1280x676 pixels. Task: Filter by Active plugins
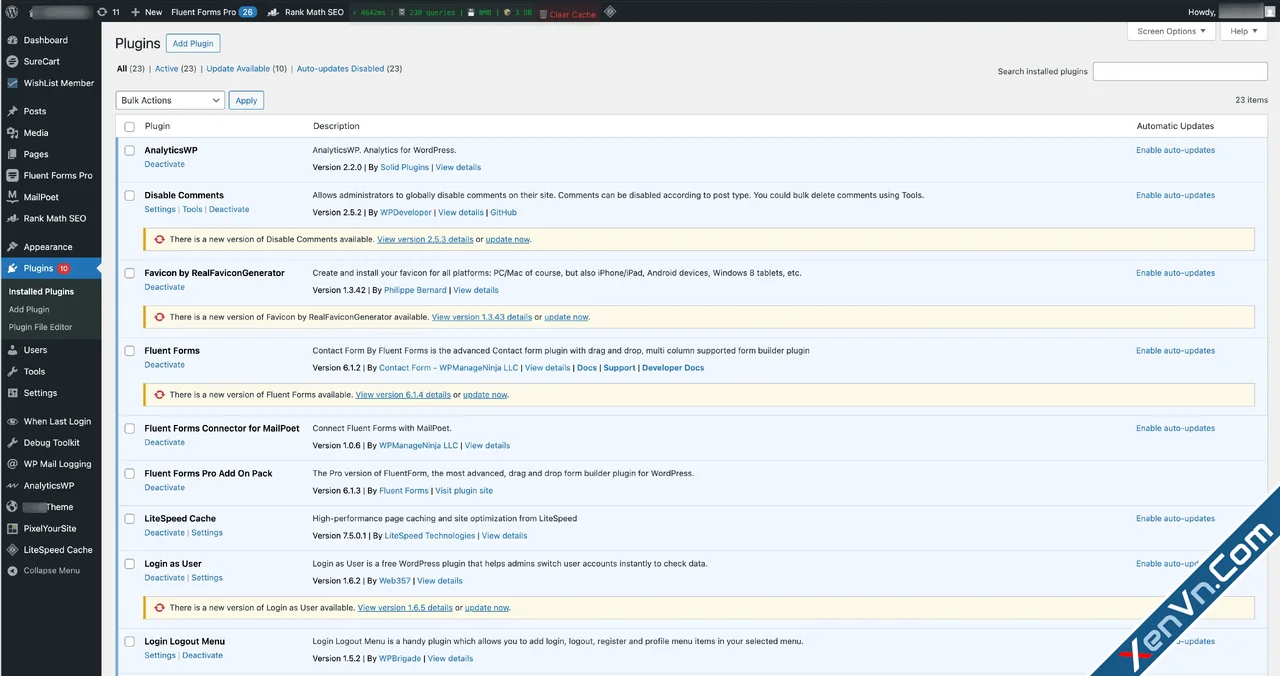pos(166,69)
